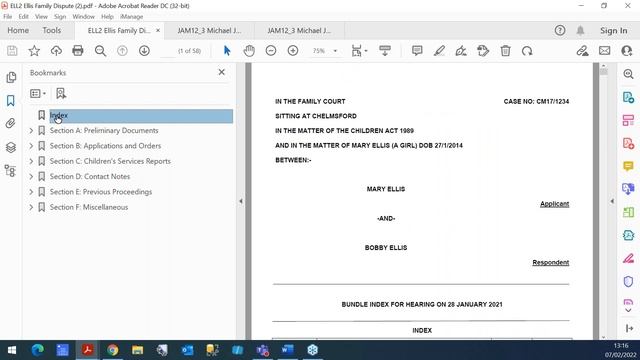Zoom in with the plus icon
Screen dimensions: 640x360
(293, 51)
